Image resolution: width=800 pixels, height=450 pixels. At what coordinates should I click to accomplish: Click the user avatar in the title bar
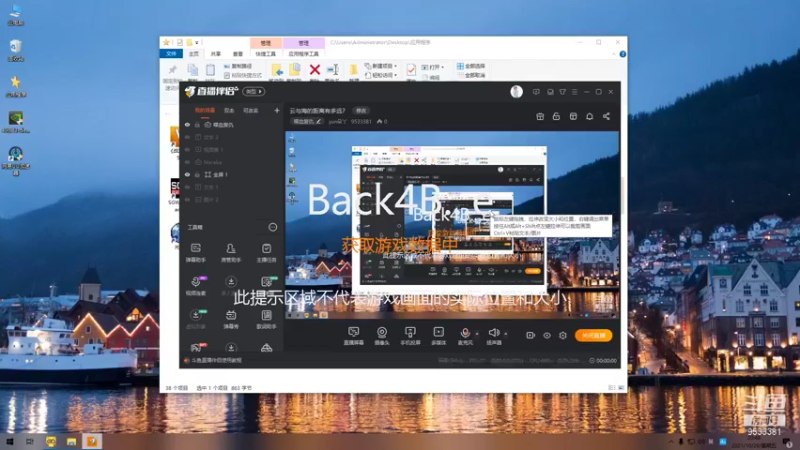[516, 91]
